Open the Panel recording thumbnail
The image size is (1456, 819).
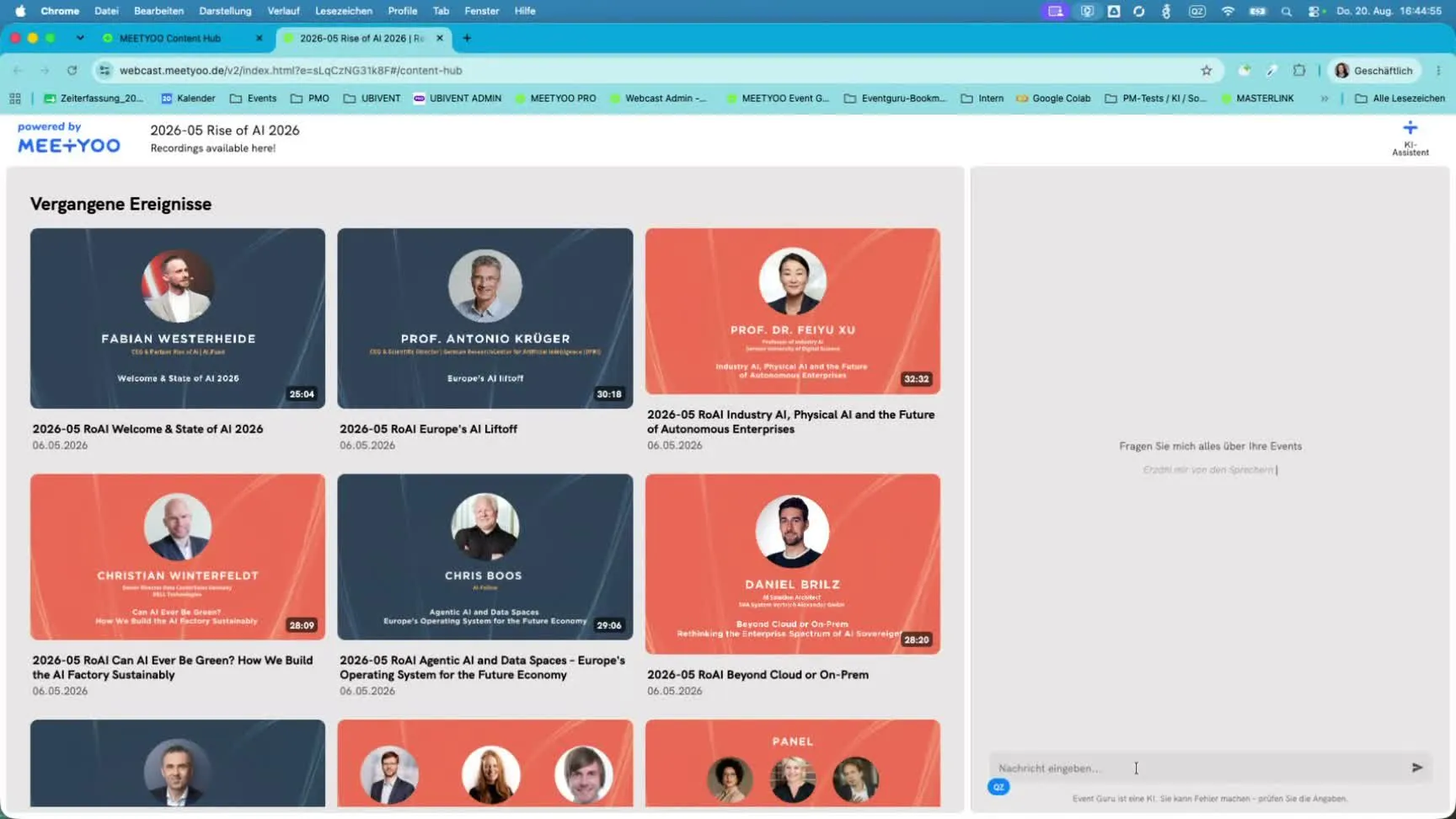pyautogui.click(x=793, y=763)
